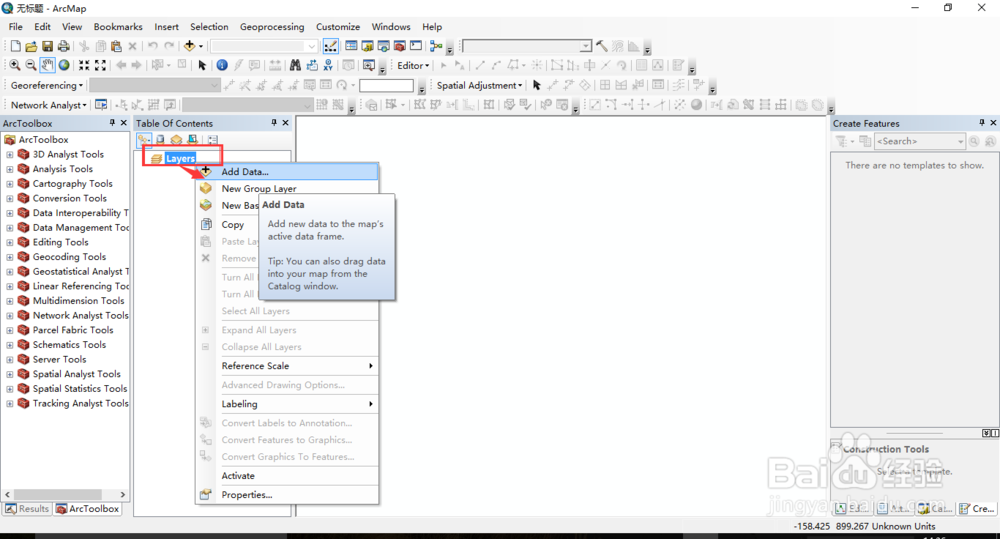Viewport: 1000px width, 539px height.
Task: Pin the Table Of Contents panel
Action: coord(274,122)
